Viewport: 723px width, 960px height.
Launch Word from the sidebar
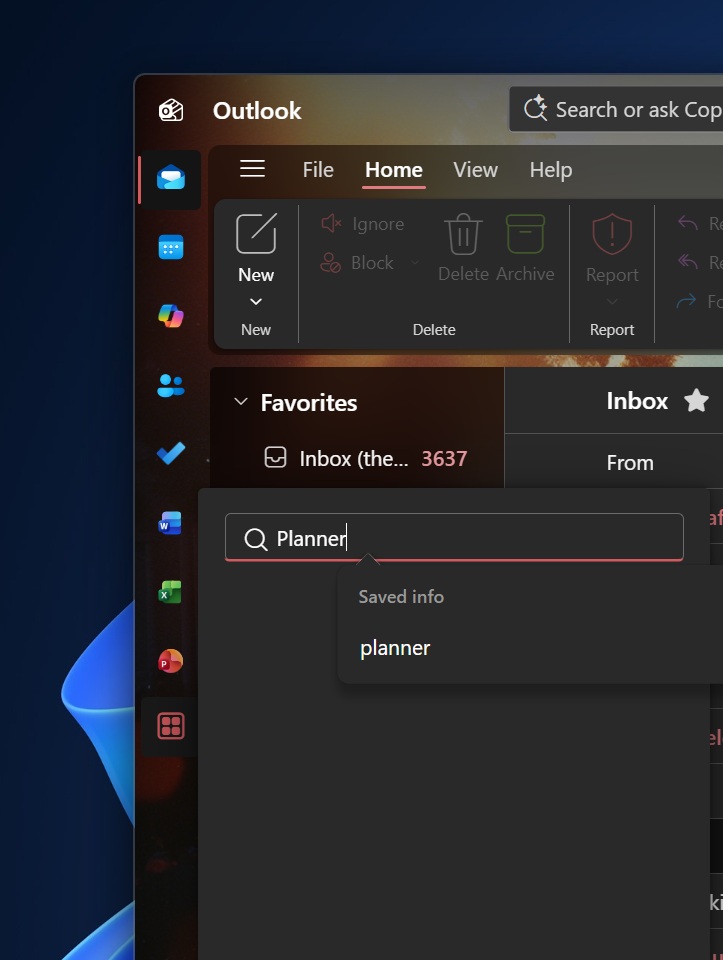170,523
